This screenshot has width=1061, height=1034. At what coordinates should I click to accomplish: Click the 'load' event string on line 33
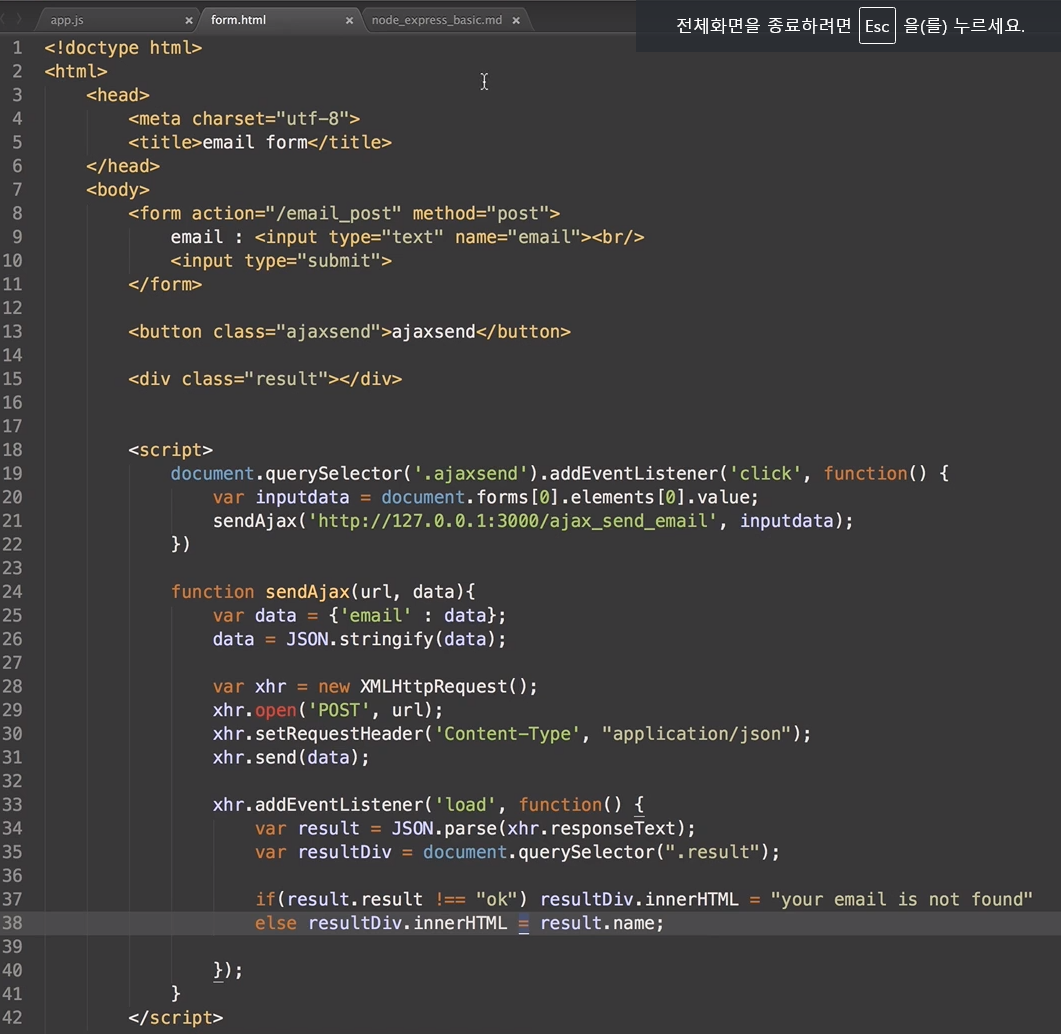click(465, 805)
